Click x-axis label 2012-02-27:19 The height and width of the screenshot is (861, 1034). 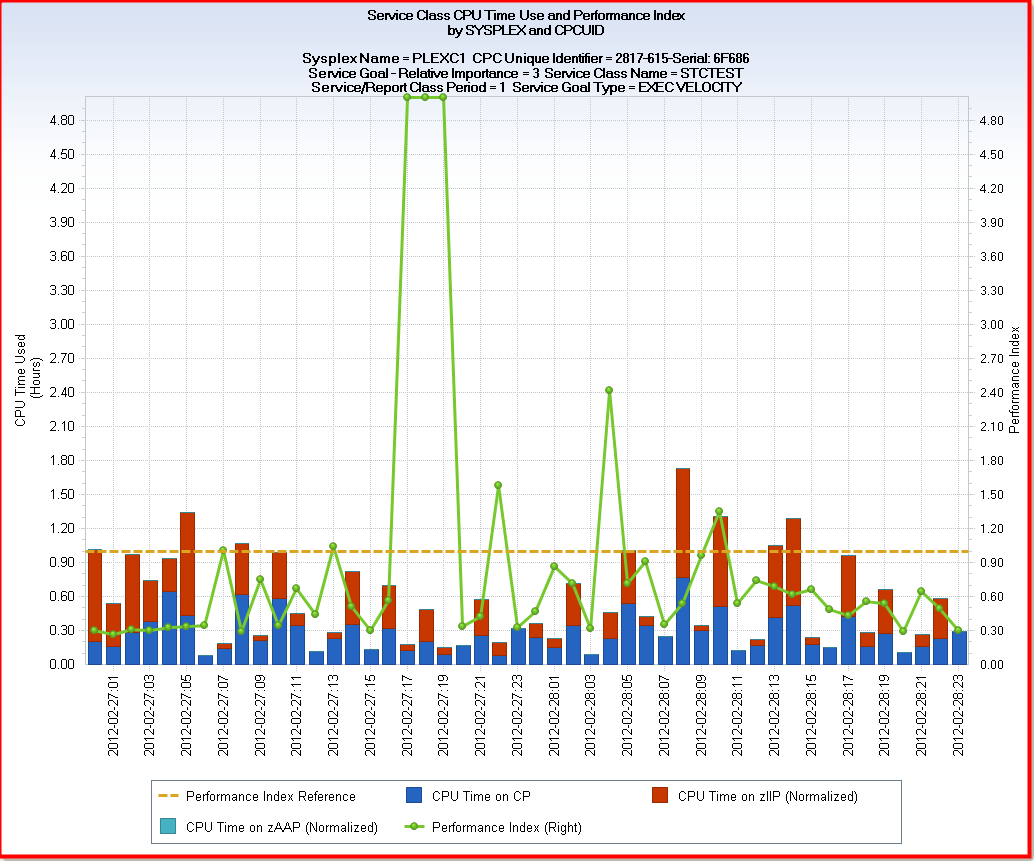point(443,715)
